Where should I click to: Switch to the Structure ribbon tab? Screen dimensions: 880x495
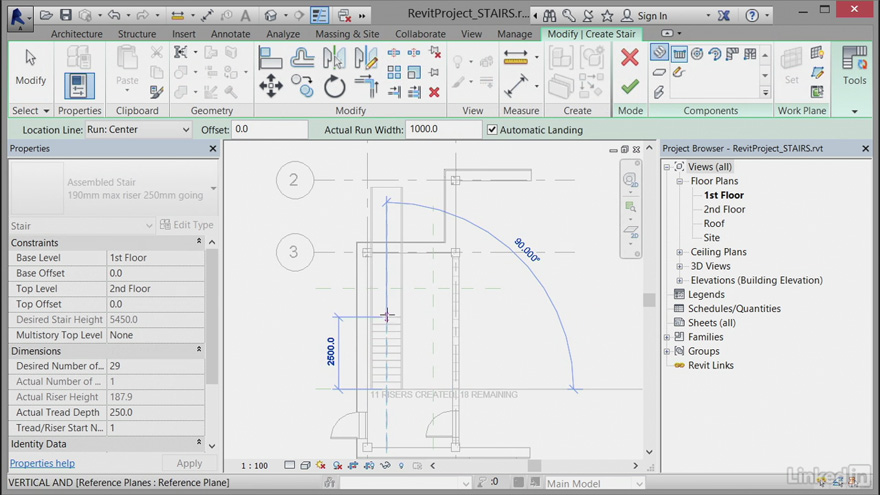click(x=137, y=34)
